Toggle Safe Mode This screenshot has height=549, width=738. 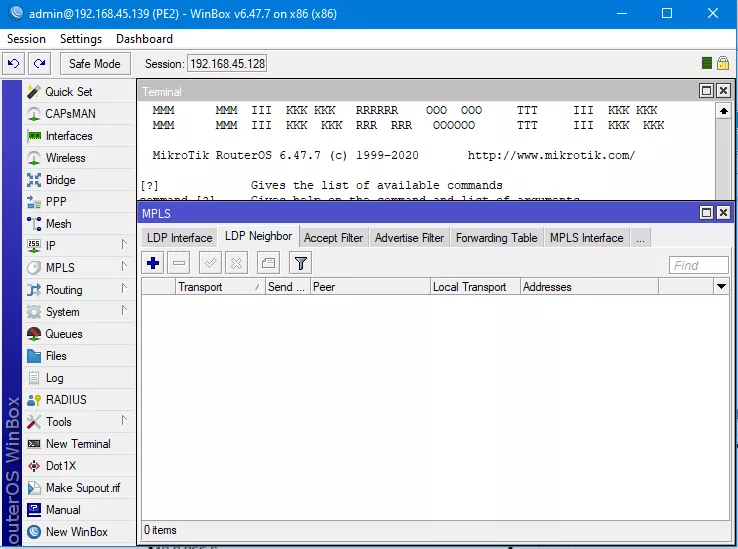pos(95,64)
